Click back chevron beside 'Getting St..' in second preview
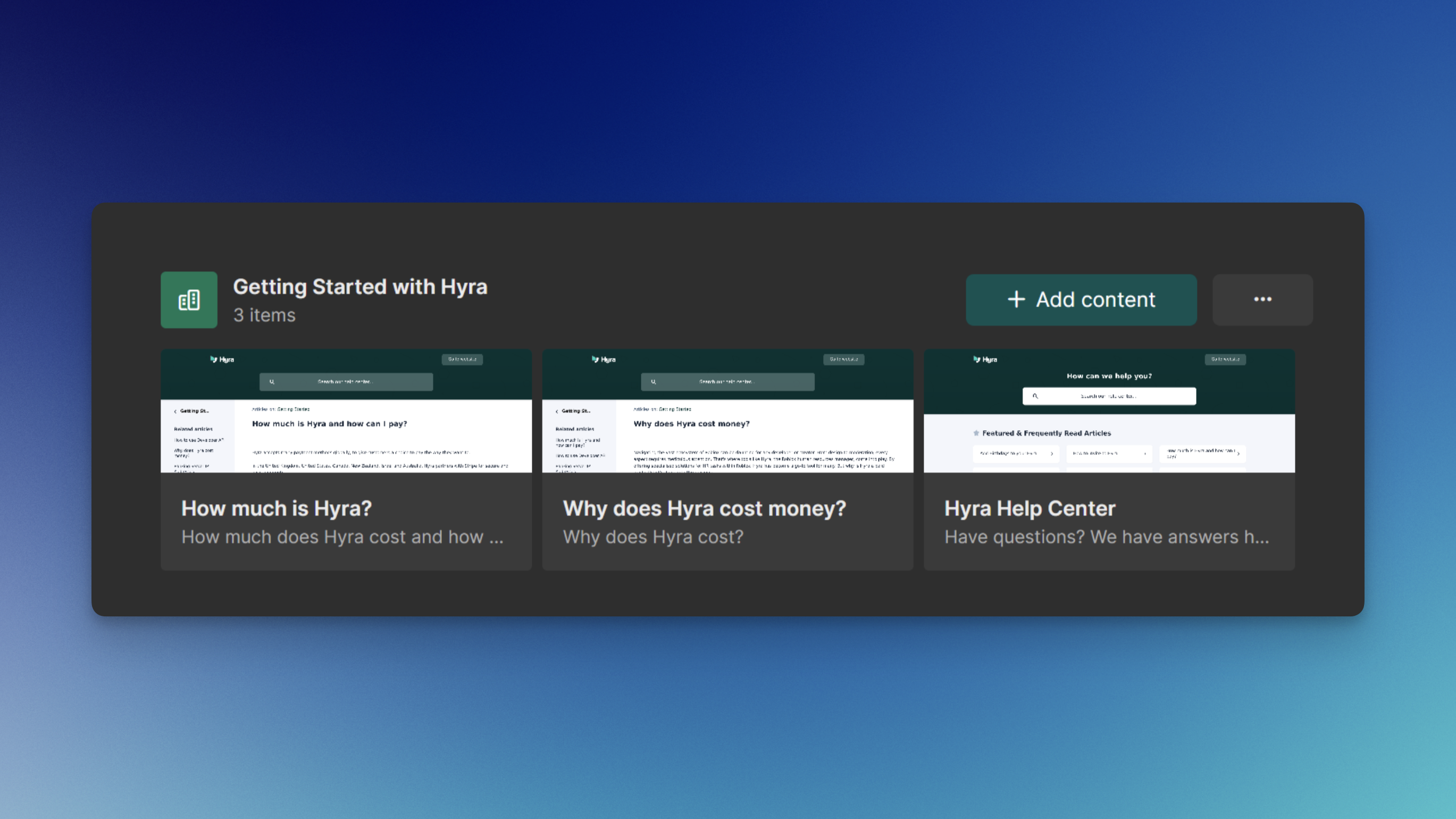The height and width of the screenshot is (819, 1456). point(557,412)
